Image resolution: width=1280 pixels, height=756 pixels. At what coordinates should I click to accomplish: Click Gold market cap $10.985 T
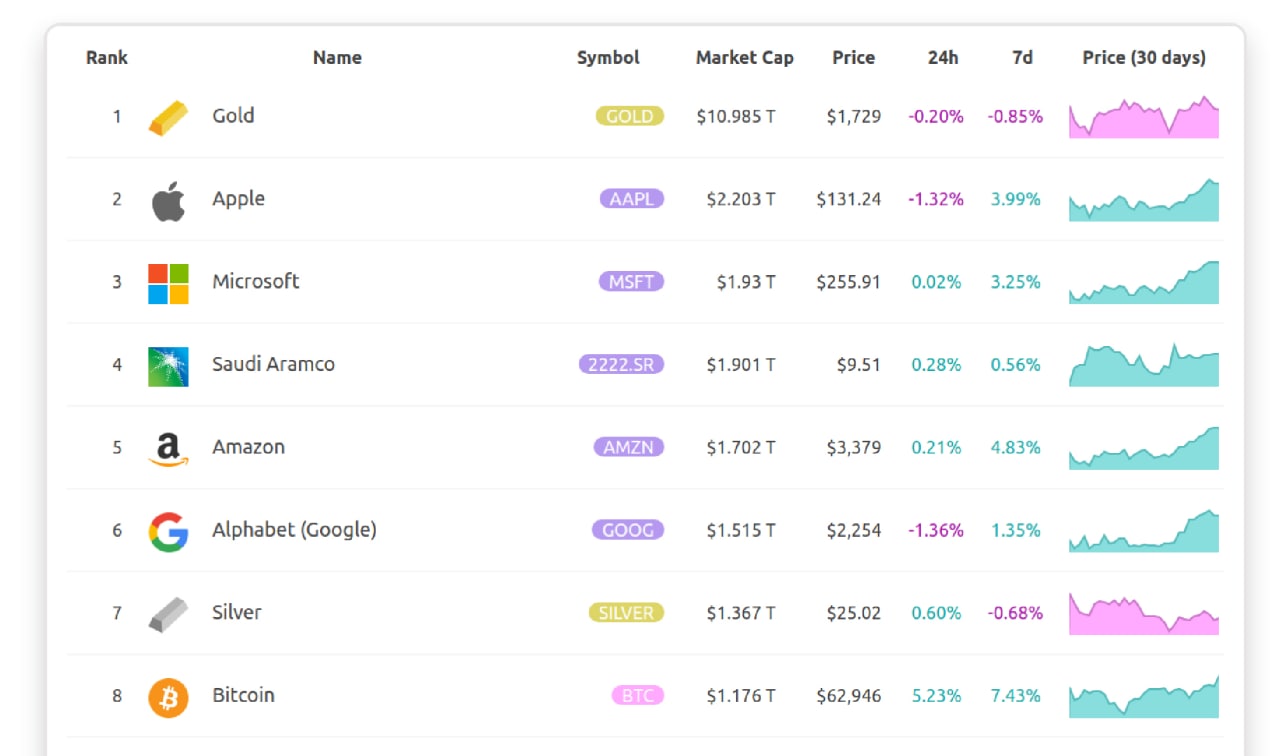tap(736, 117)
